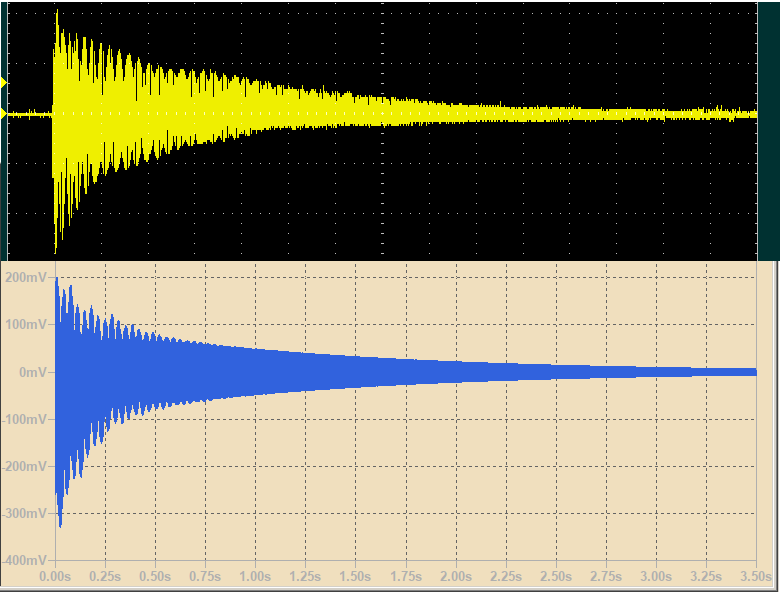Click the upper yellow trigger marker on left edge

(3, 83)
